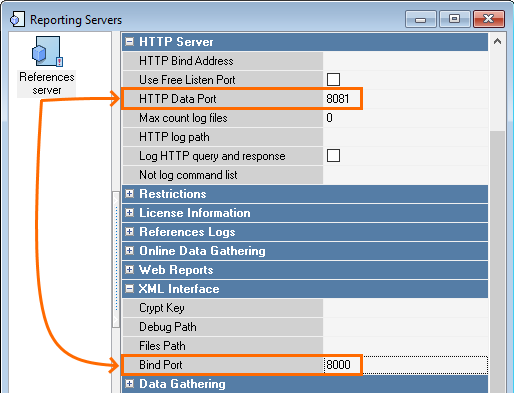
Task: Collapse the HTTP Server section
Action: [x=129, y=42]
